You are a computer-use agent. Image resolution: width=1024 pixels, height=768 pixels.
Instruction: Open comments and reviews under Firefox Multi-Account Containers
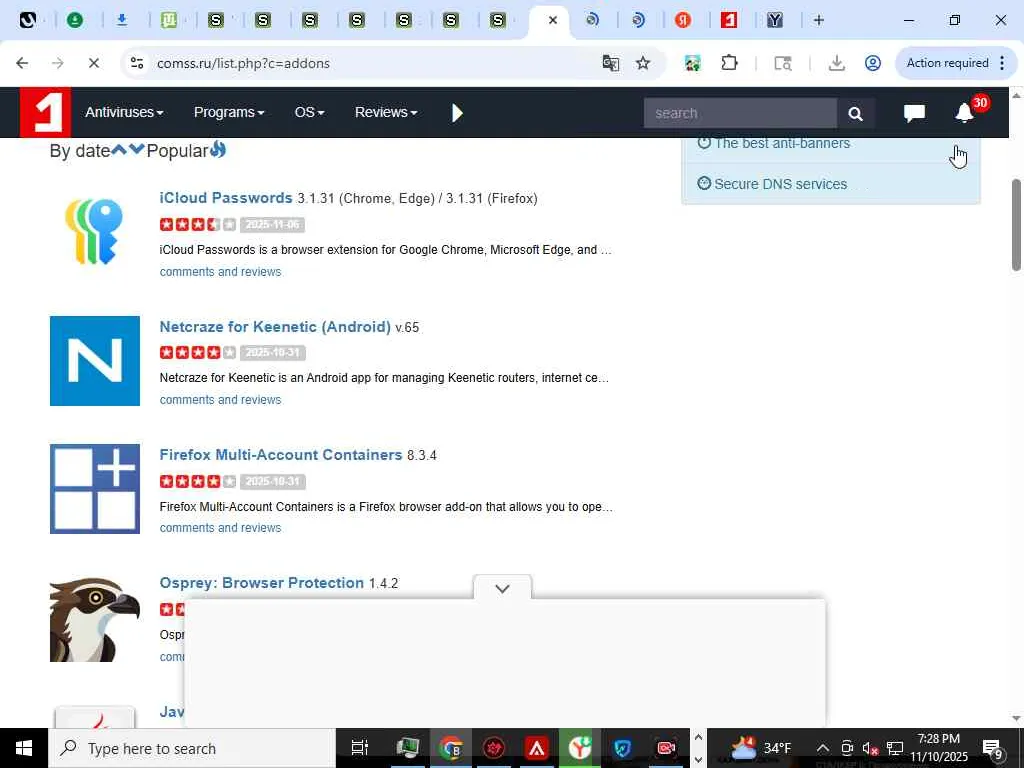tap(221, 528)
